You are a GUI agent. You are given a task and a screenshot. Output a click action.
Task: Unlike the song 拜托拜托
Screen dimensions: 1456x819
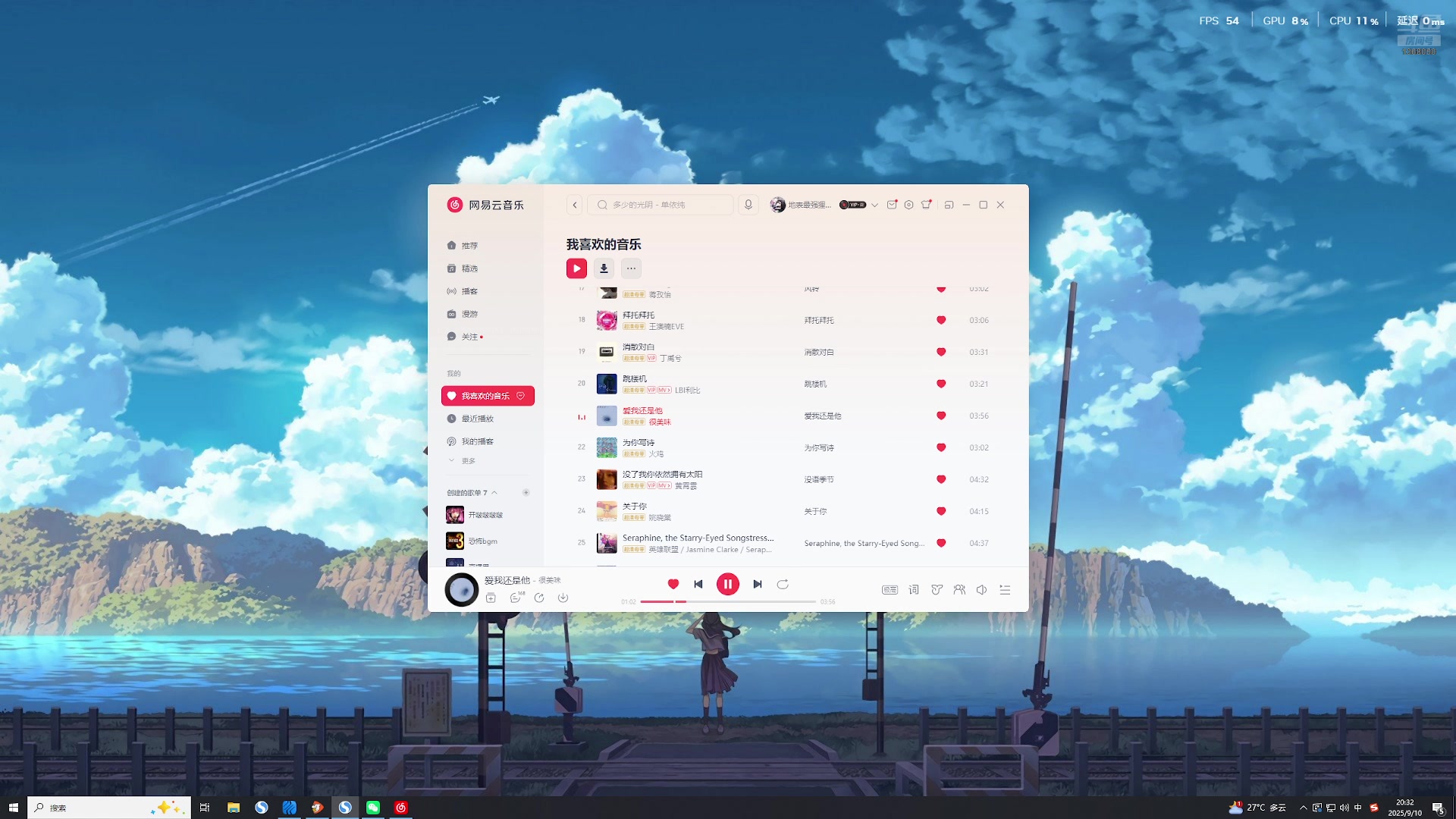tap(941, 320)
